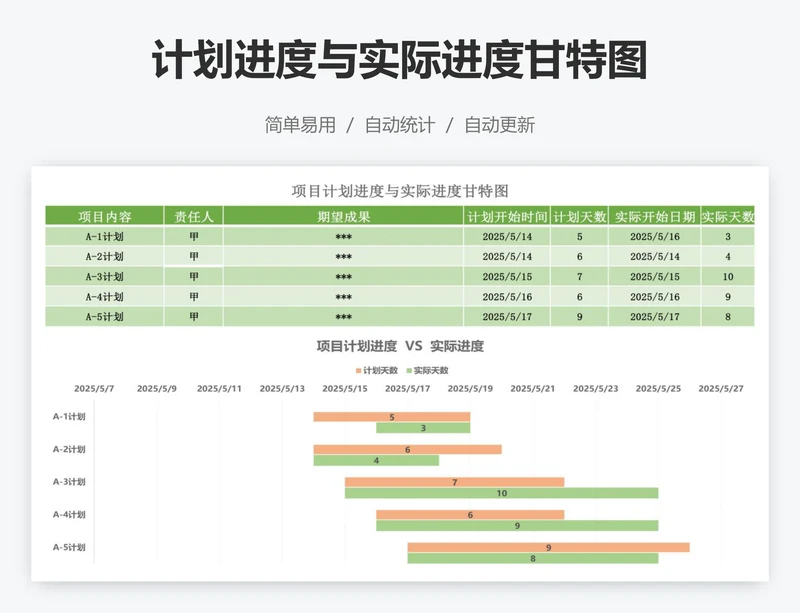Select the A-4计划 orange planned bar

[470, 514]
